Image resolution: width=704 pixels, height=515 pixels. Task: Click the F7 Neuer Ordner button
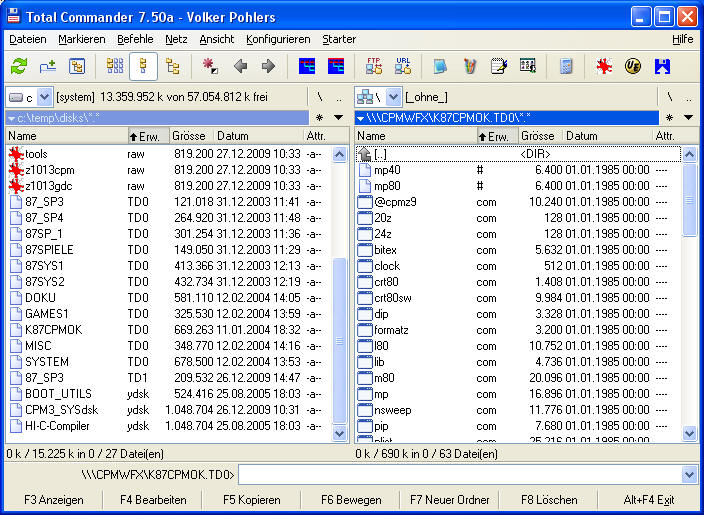[449, 500]
